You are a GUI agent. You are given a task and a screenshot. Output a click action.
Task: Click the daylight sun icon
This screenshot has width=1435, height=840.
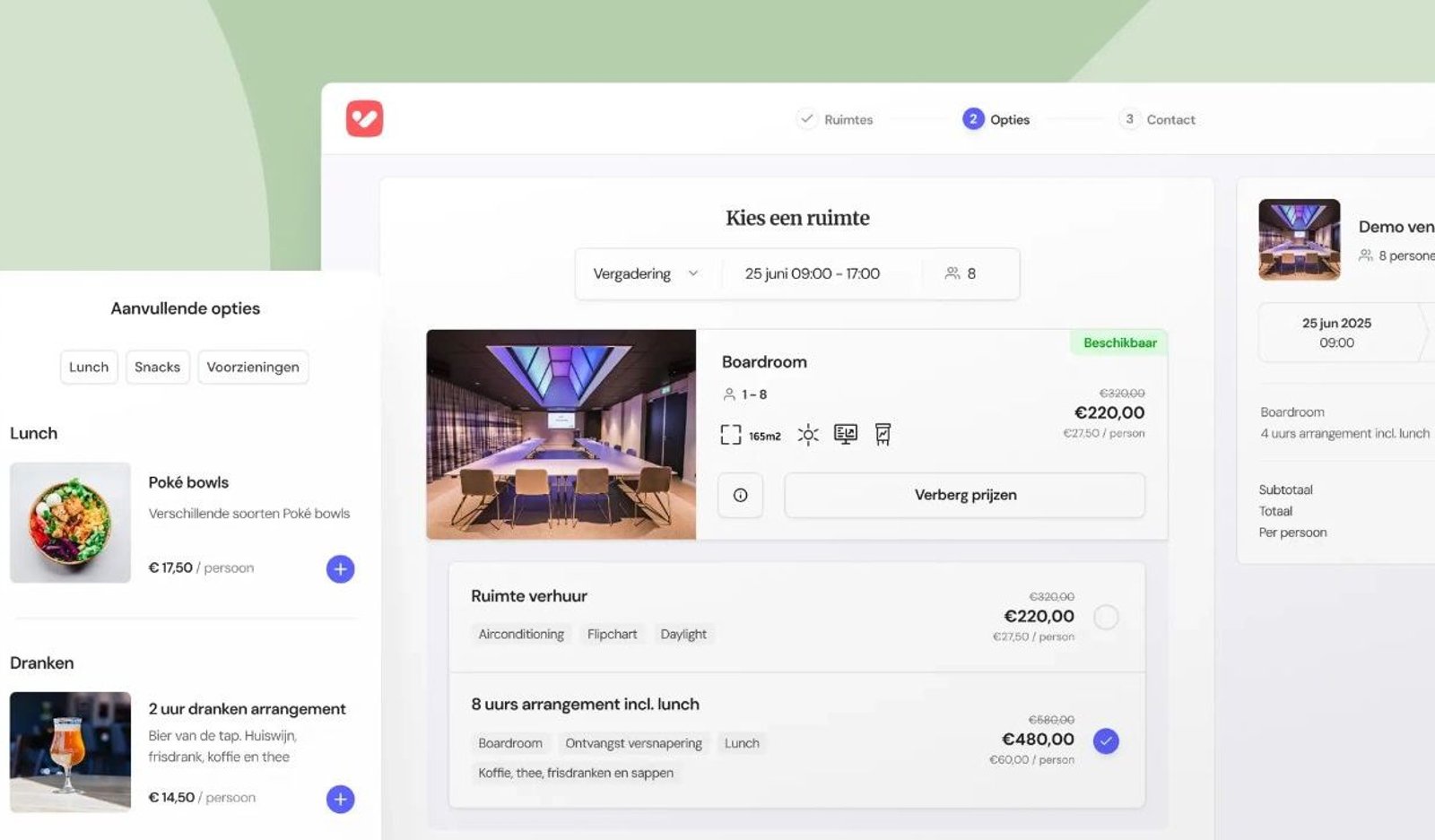(x=808, y=435)
